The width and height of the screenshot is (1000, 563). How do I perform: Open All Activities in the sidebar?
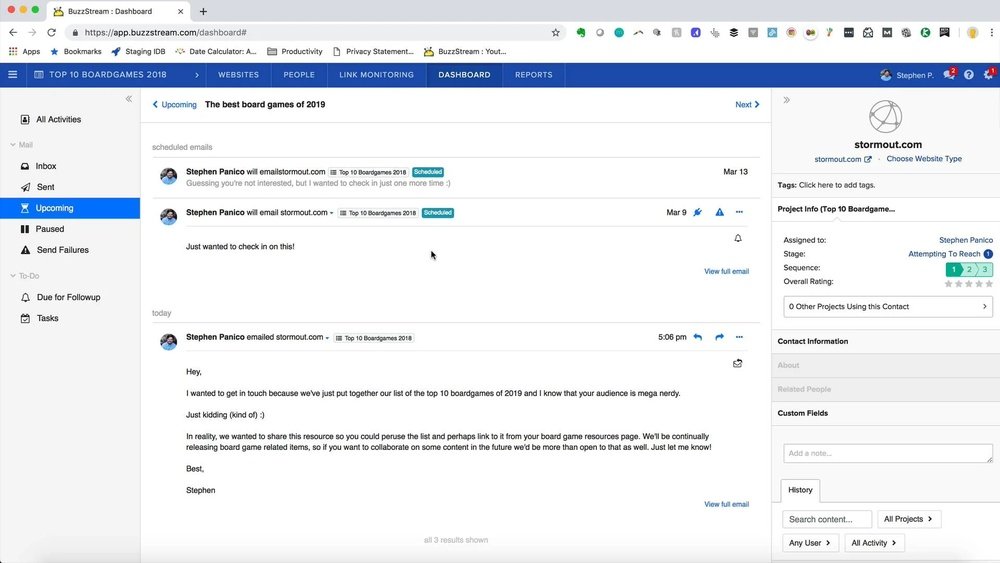tap(59, 119)
